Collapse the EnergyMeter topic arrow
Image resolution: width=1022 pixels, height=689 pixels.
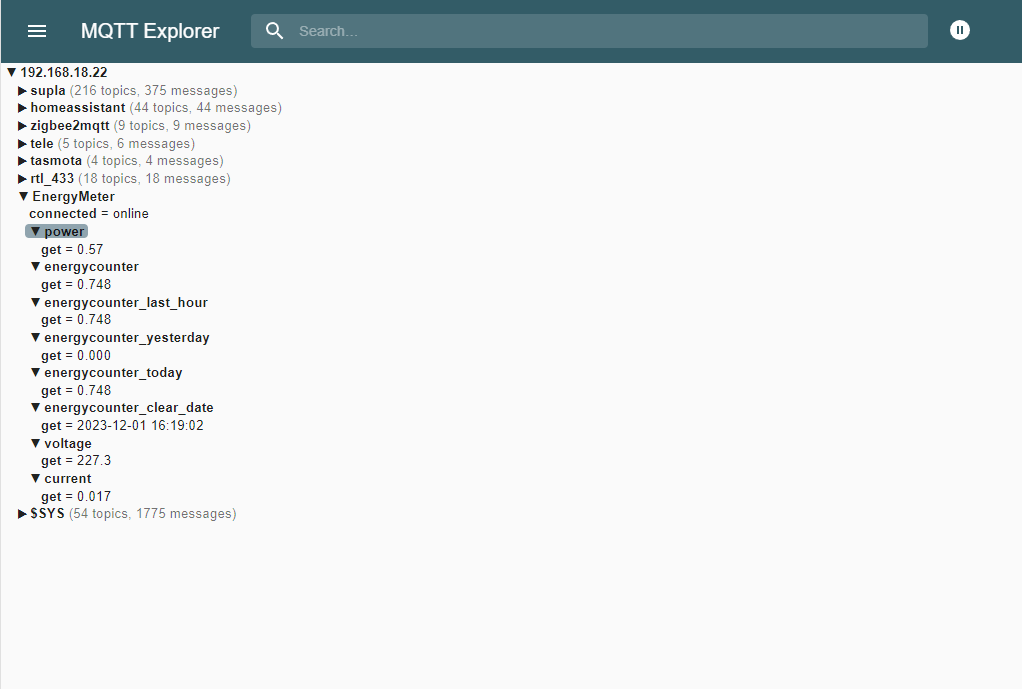[x=23, y=196]
